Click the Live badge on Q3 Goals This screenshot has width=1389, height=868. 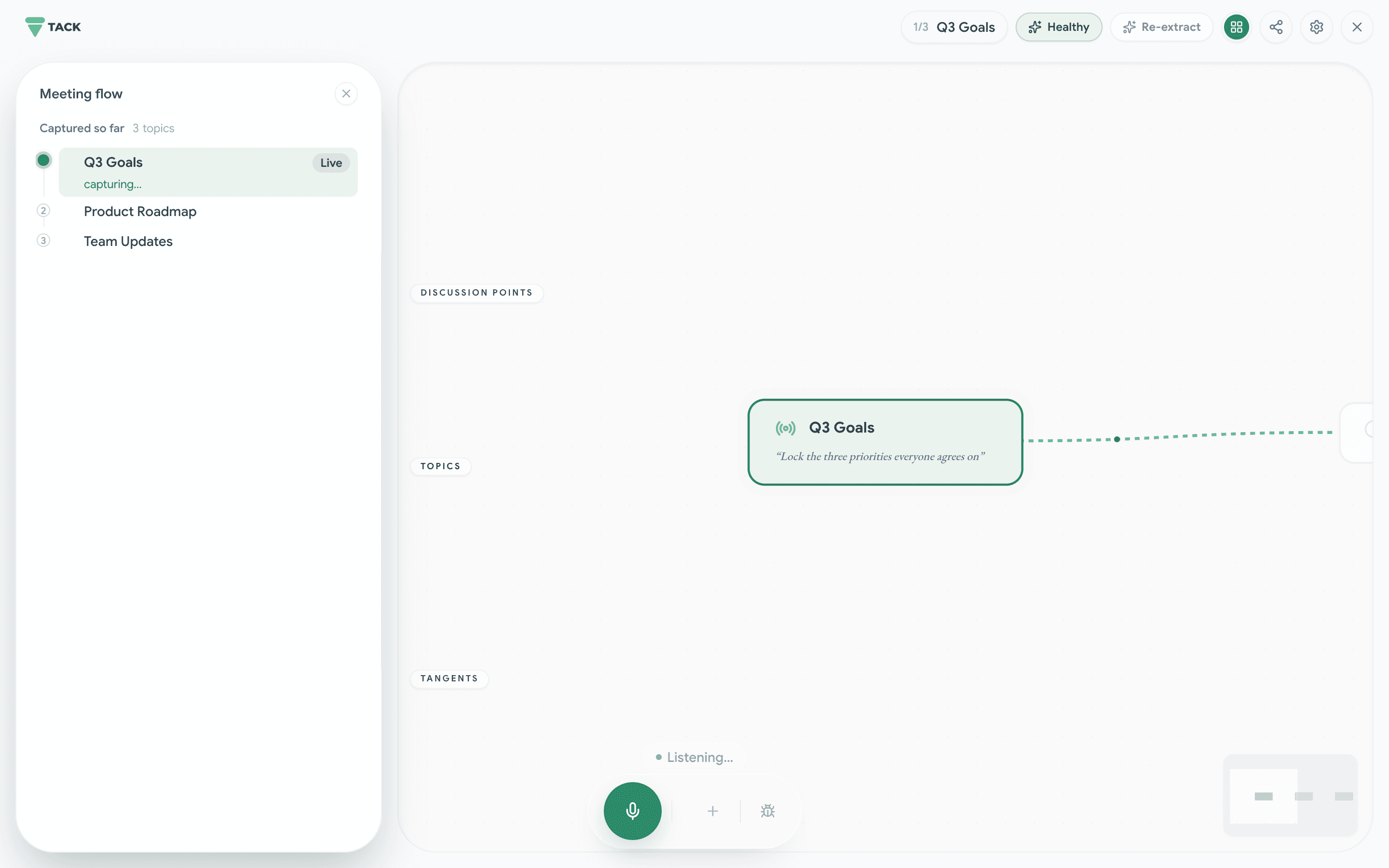click(x=330, y=163)
